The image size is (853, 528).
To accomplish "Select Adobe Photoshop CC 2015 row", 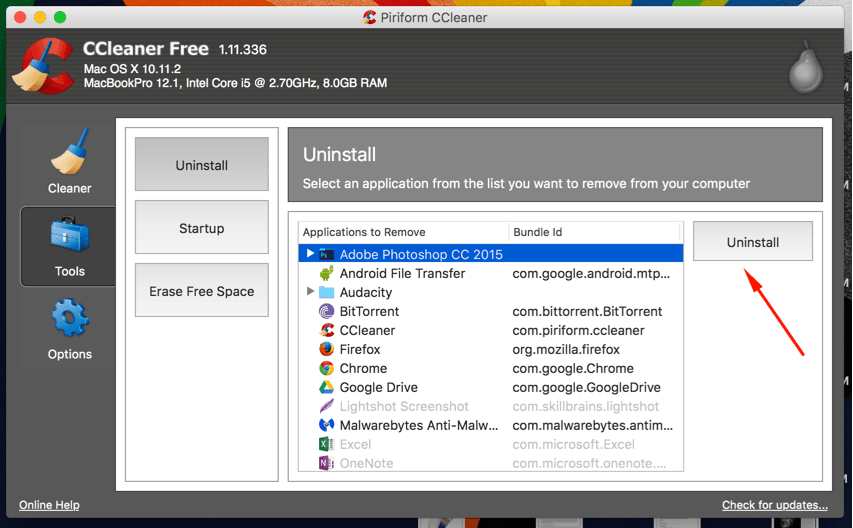I will click(x=491, y=254).
